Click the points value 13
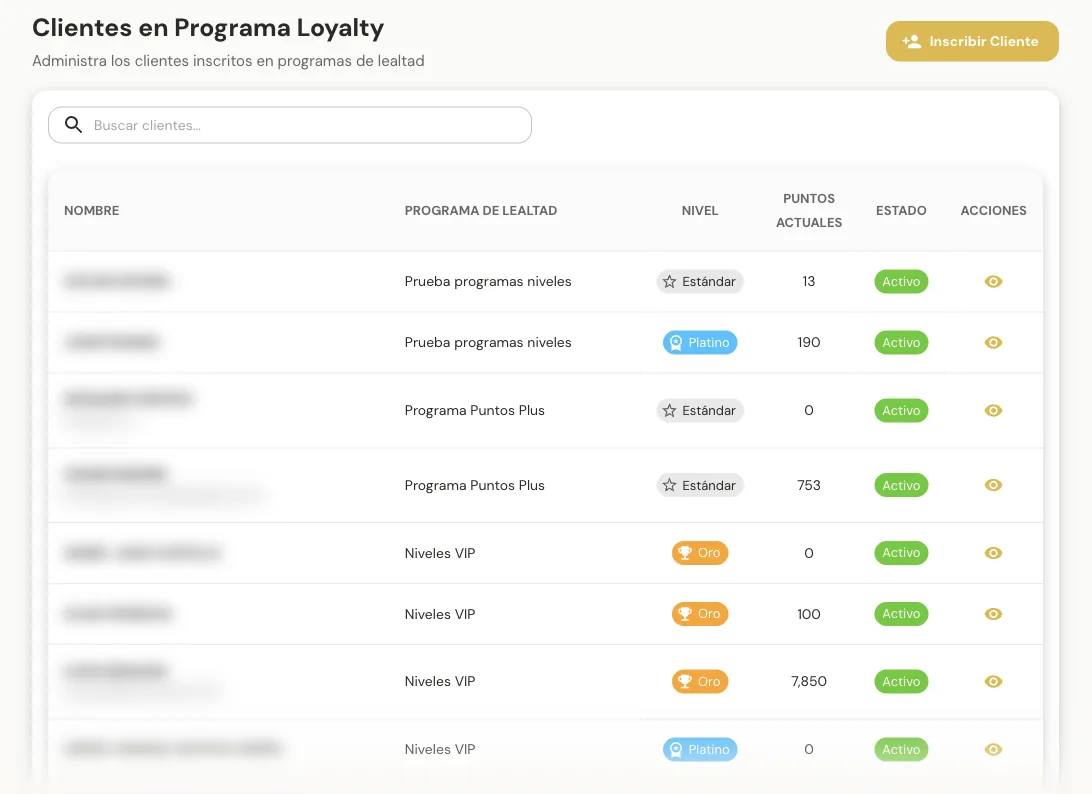Viewport: 1092px width, 794px height. point(809,281)
